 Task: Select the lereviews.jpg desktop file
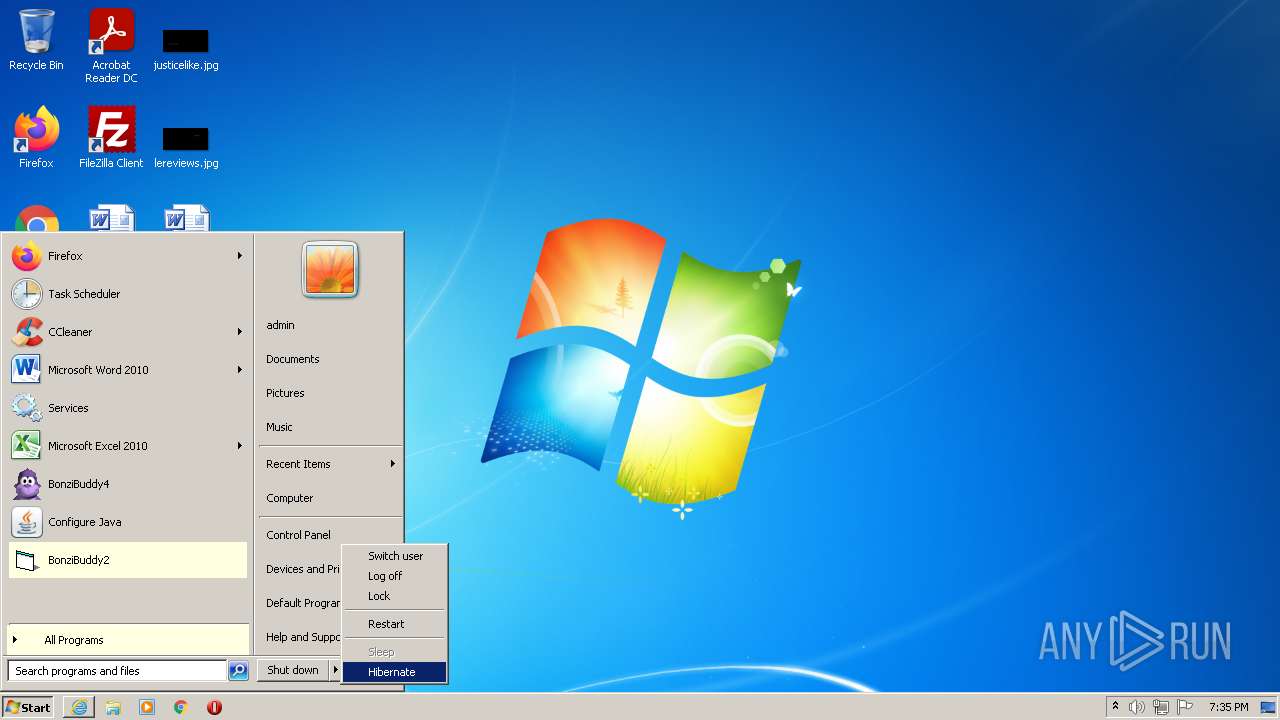[186, 146]
